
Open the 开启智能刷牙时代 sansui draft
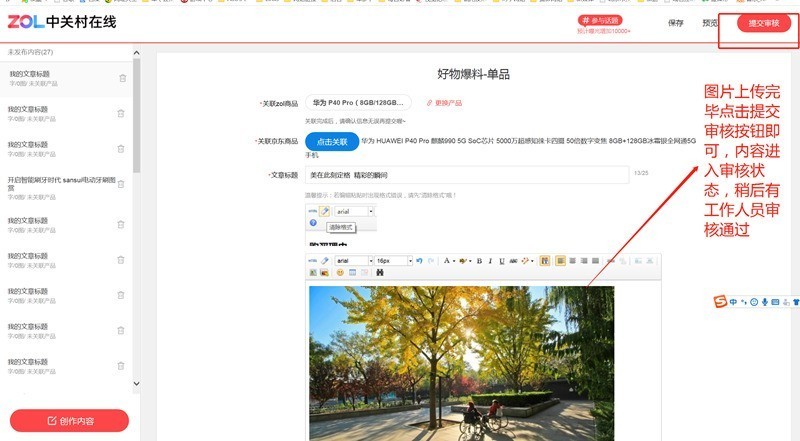[x=61, y=187]
